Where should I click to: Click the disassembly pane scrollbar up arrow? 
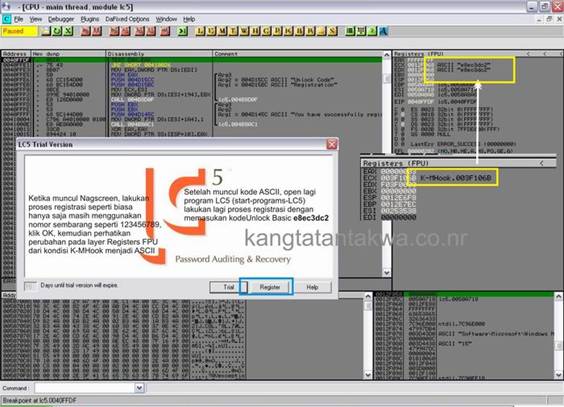click(x=387, y=55)
